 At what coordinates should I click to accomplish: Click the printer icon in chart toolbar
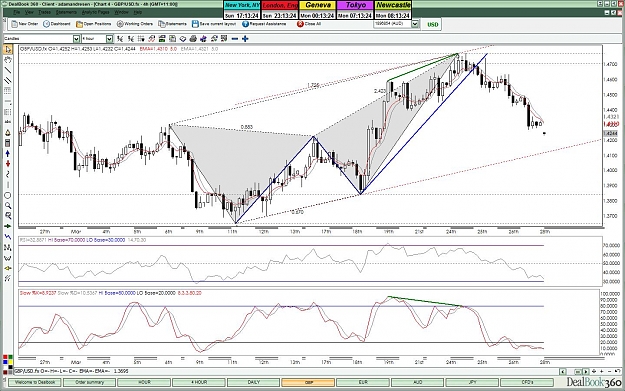point(193,39)
